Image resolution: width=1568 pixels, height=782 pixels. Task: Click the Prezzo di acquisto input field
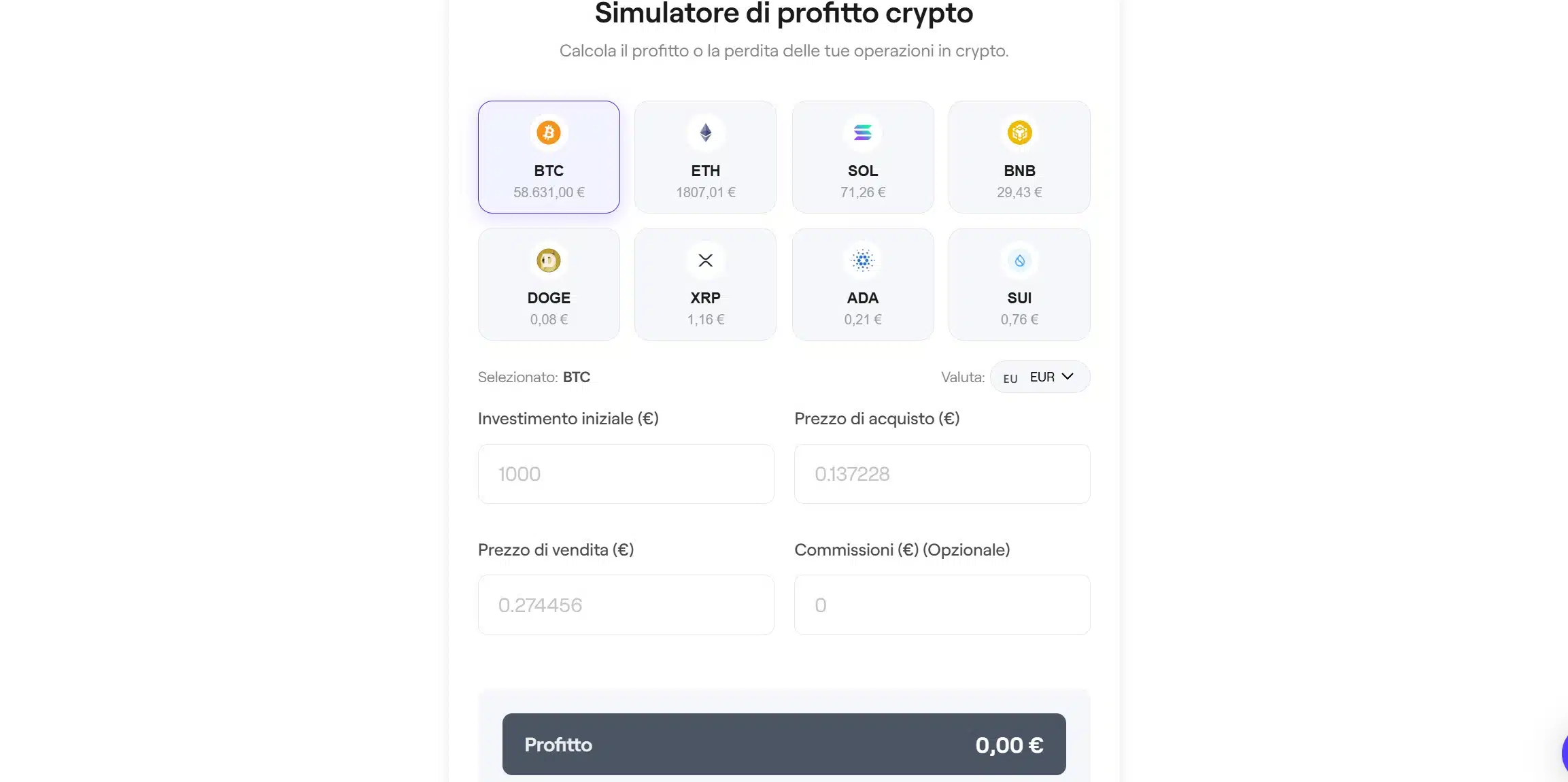(x=942, y=474)
